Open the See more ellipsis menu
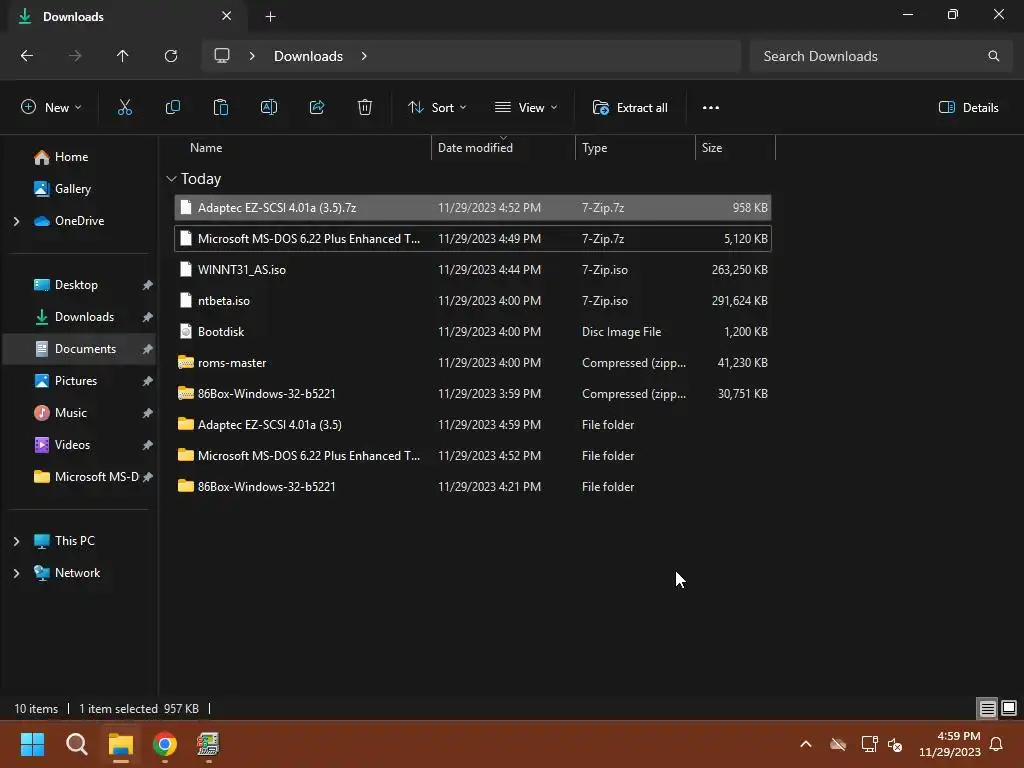 click(x=711, y=108)
